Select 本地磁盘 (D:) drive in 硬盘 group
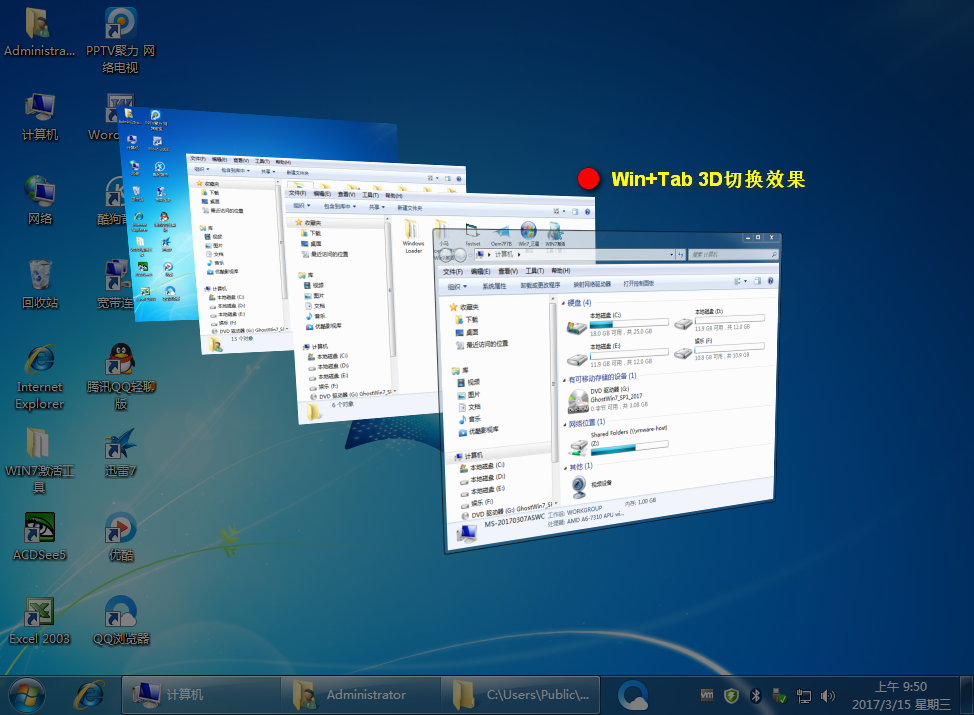974x715 pixels. coord(721,319)
